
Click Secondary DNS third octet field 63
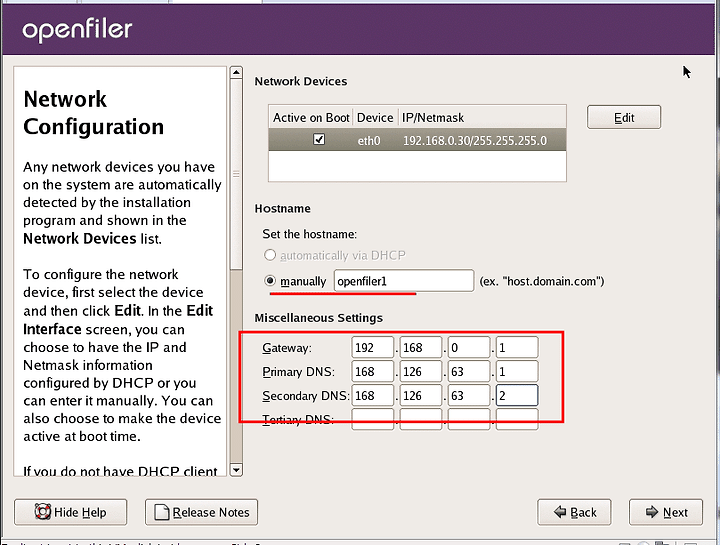pos(469,395)
